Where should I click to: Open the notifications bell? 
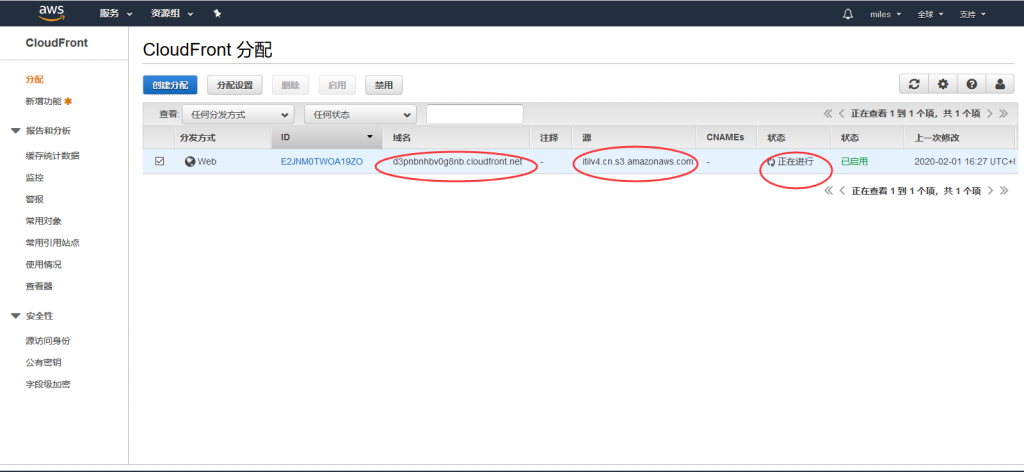pos(848,14)
